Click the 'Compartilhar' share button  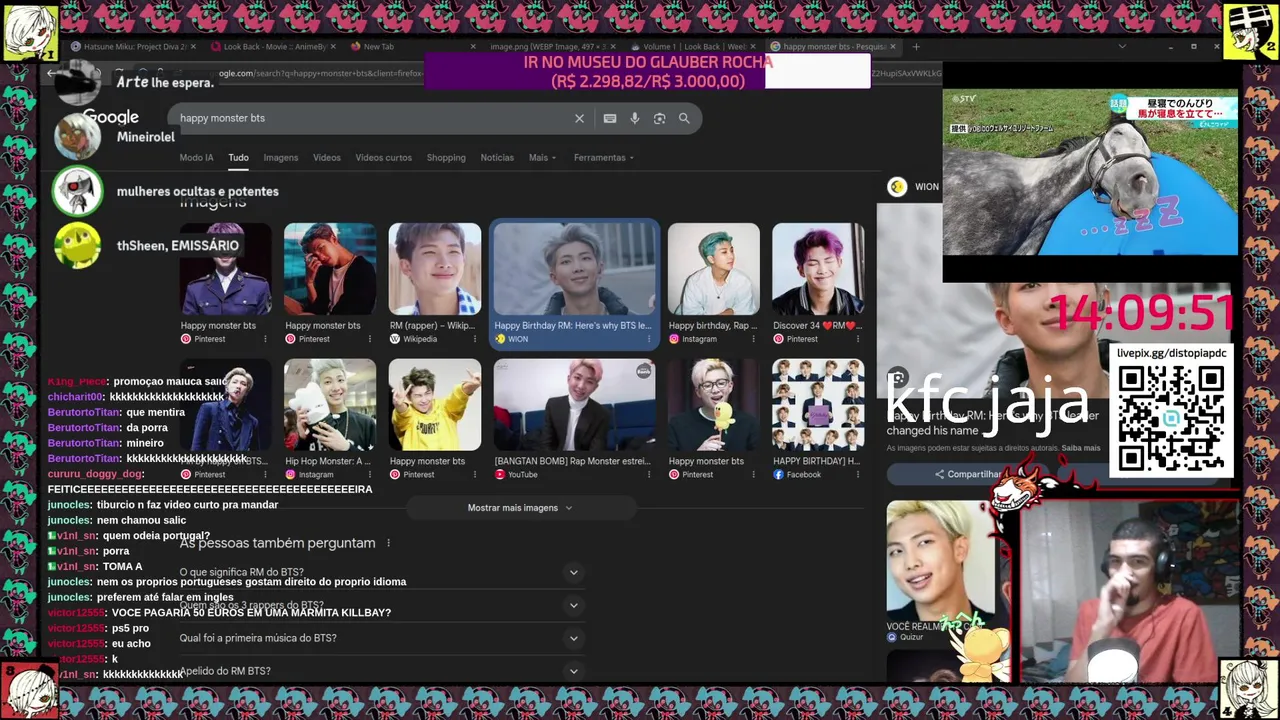point(968,474)
